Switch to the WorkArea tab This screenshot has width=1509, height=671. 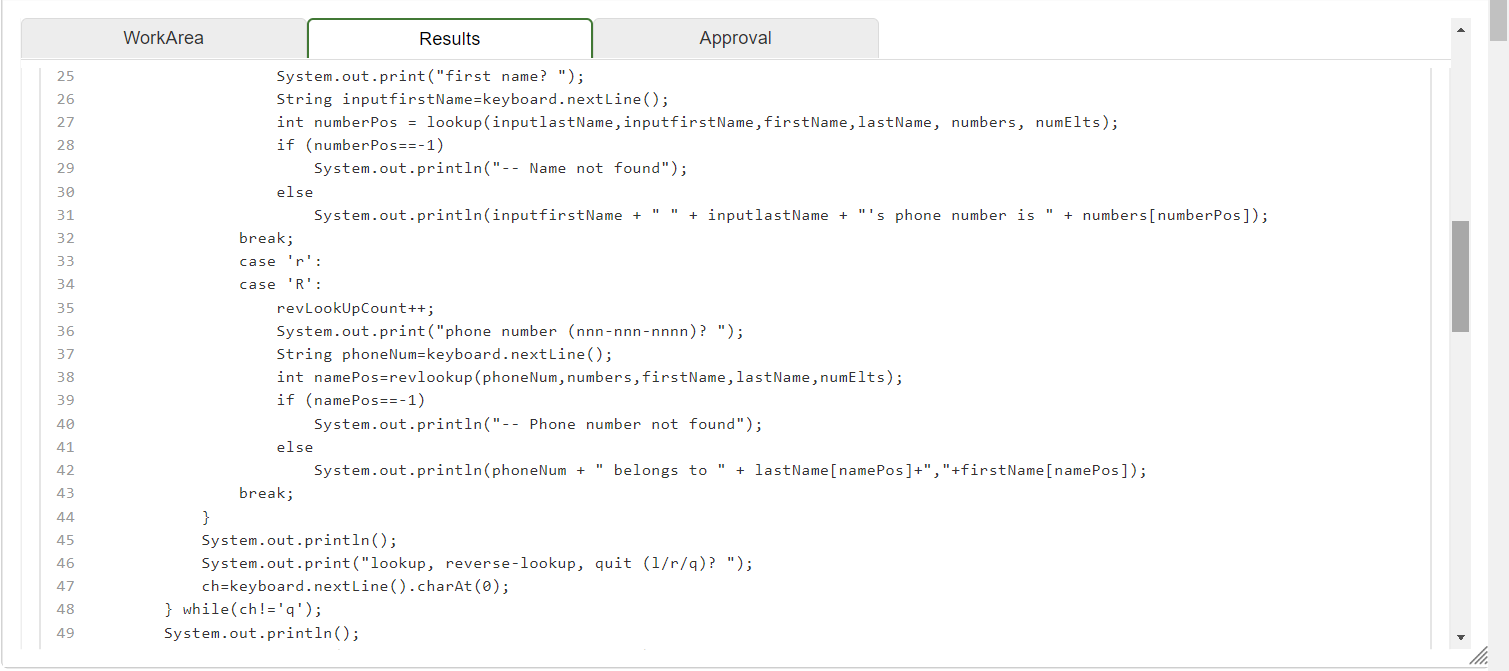coord(163,38)
